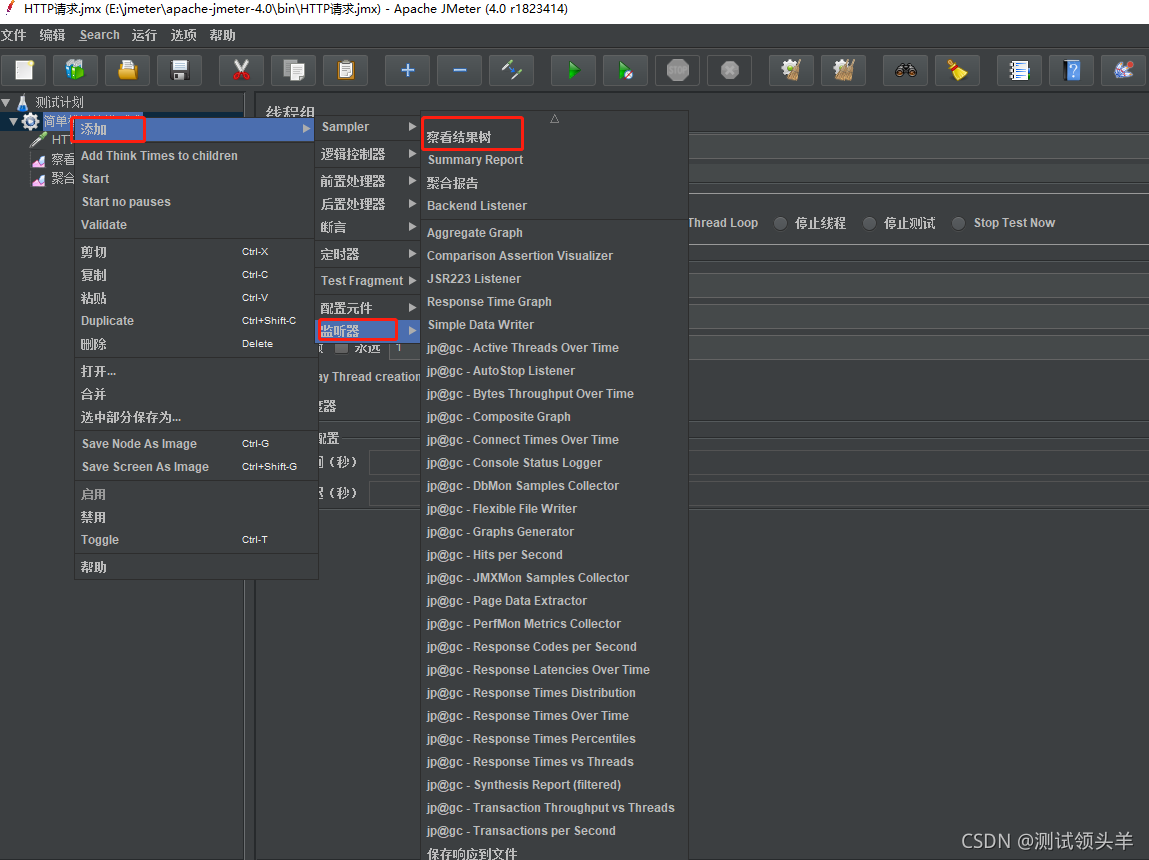Start the test with the green play icon
The width and height of the screenshot is (1149, 860).
(573, 70)
